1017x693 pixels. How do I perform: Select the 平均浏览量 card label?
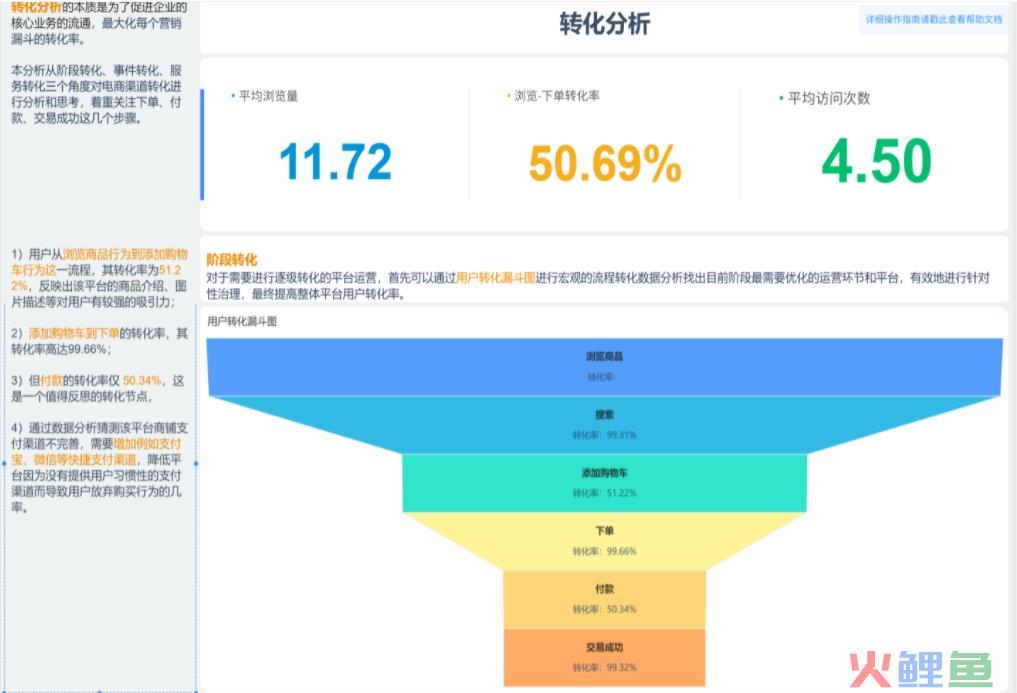click(x=268, y=96)
